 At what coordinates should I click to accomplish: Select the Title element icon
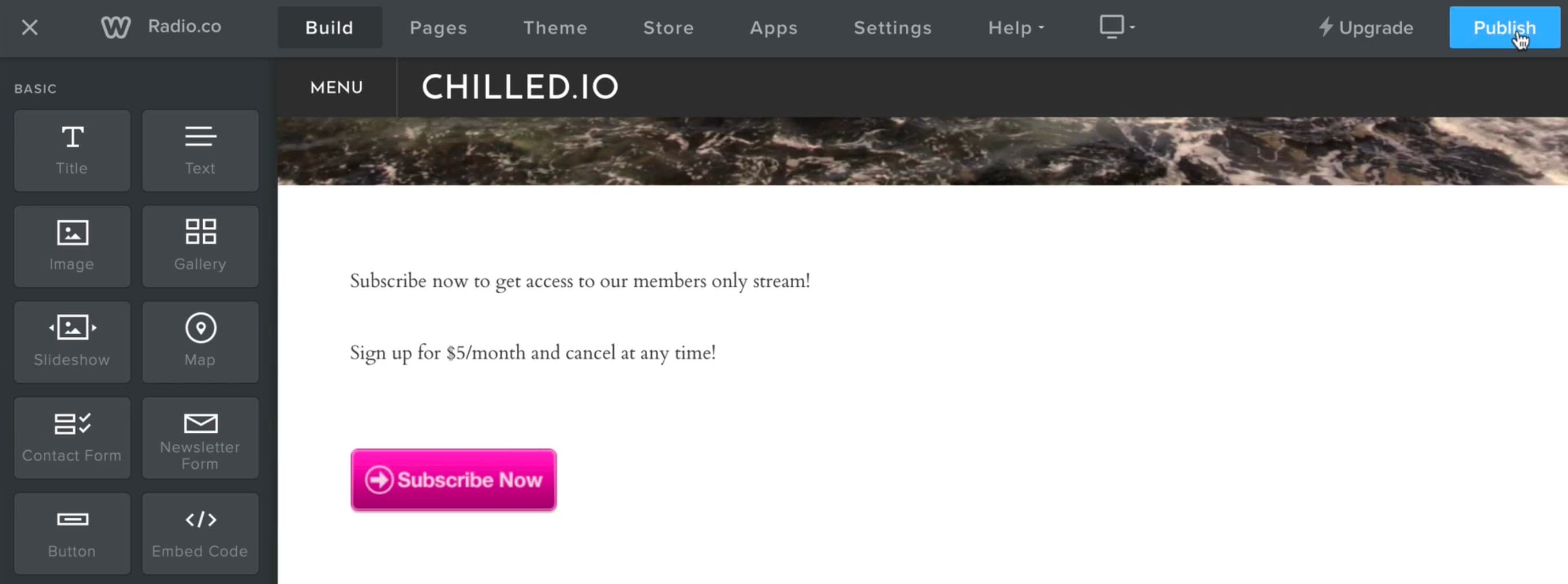coord(72,150)
